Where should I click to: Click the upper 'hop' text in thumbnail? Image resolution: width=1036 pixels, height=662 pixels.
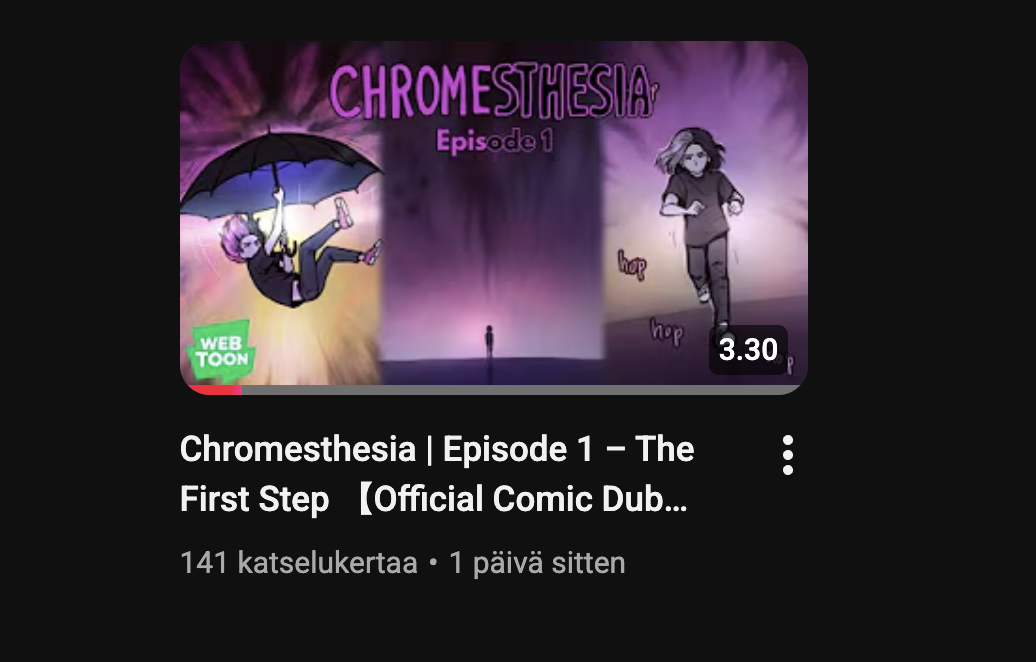(x=632, y=264)
